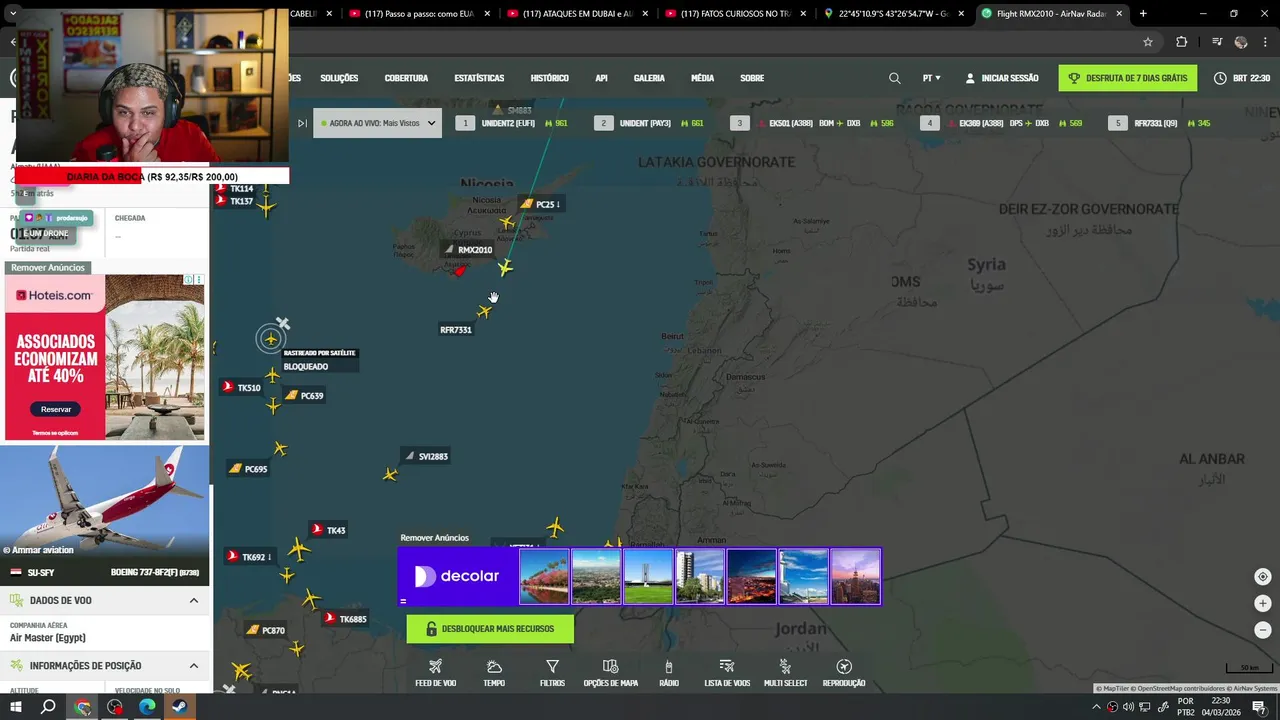Open the Rádio tool
Screen dimensions: 1280x720
(669, 673)
